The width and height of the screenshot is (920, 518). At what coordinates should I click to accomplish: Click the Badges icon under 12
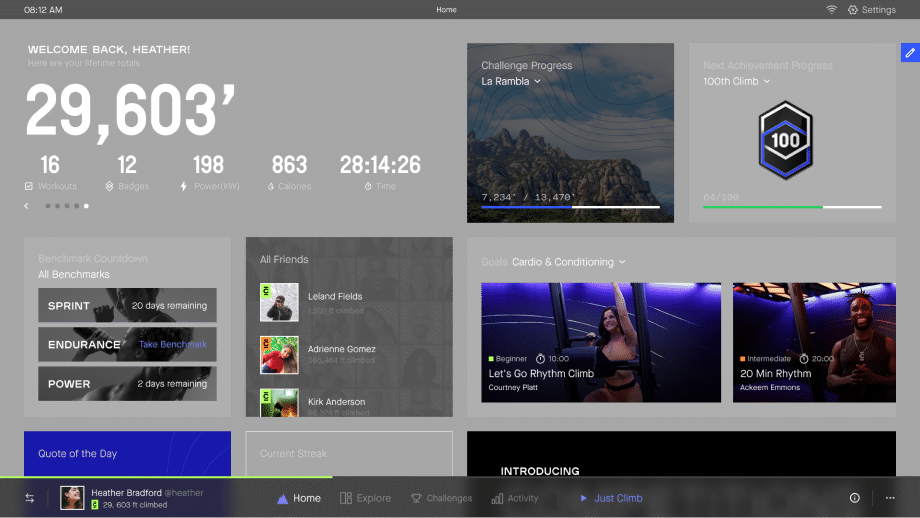point(109,186)
